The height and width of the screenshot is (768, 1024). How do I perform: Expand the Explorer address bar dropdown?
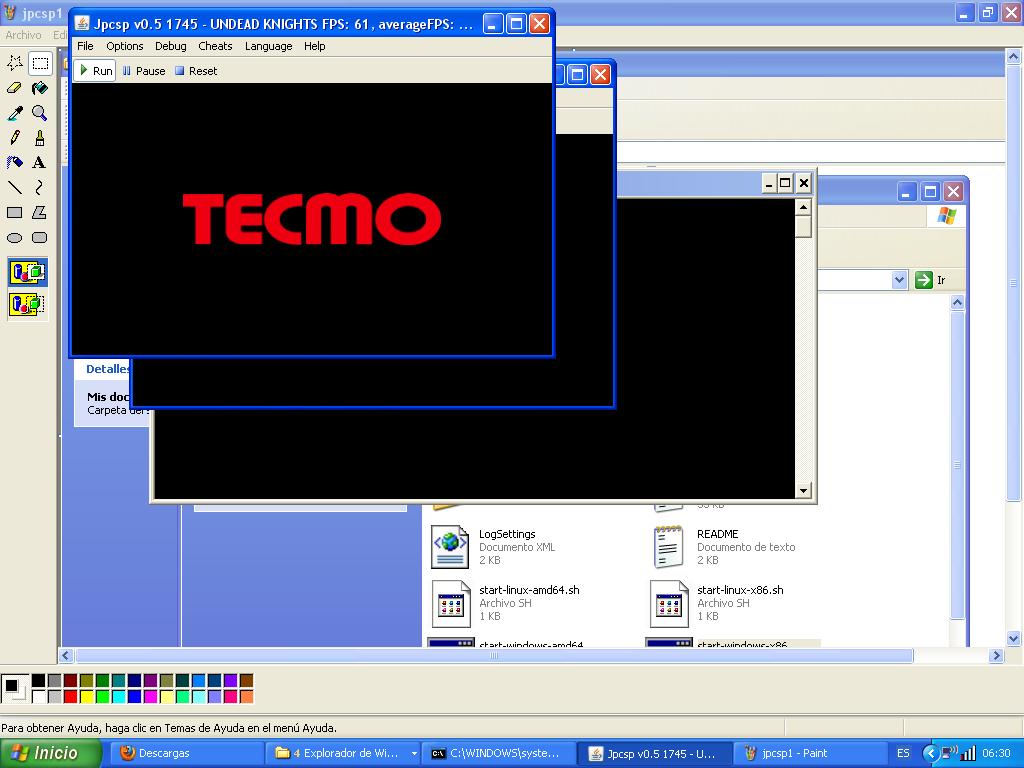(x=899, y=281)
